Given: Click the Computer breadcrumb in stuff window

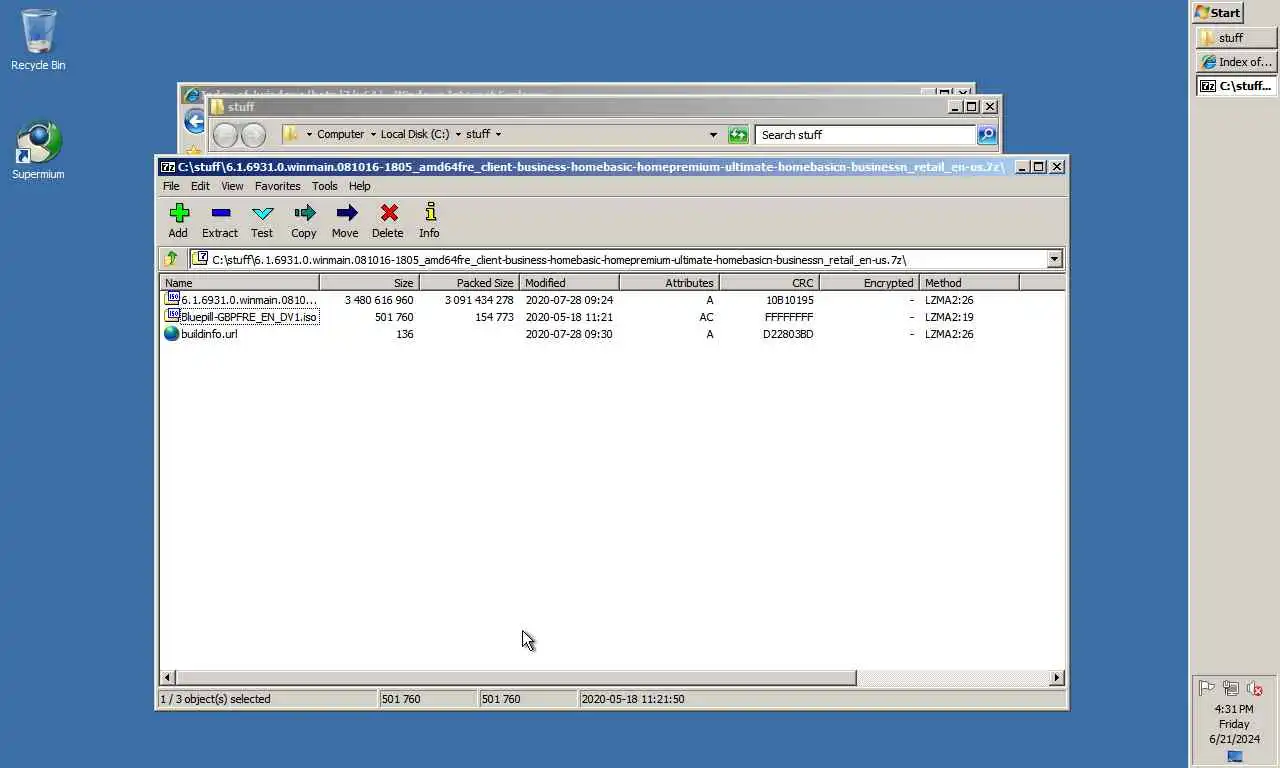Looking at the screenshot, I should click(x=340, y=134).
